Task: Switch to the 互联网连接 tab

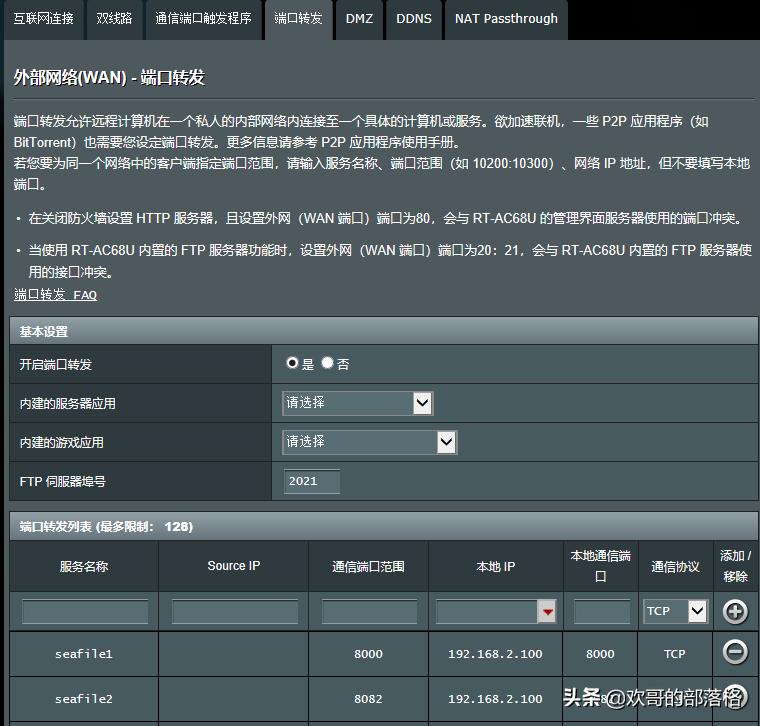Action: point(44,19)
